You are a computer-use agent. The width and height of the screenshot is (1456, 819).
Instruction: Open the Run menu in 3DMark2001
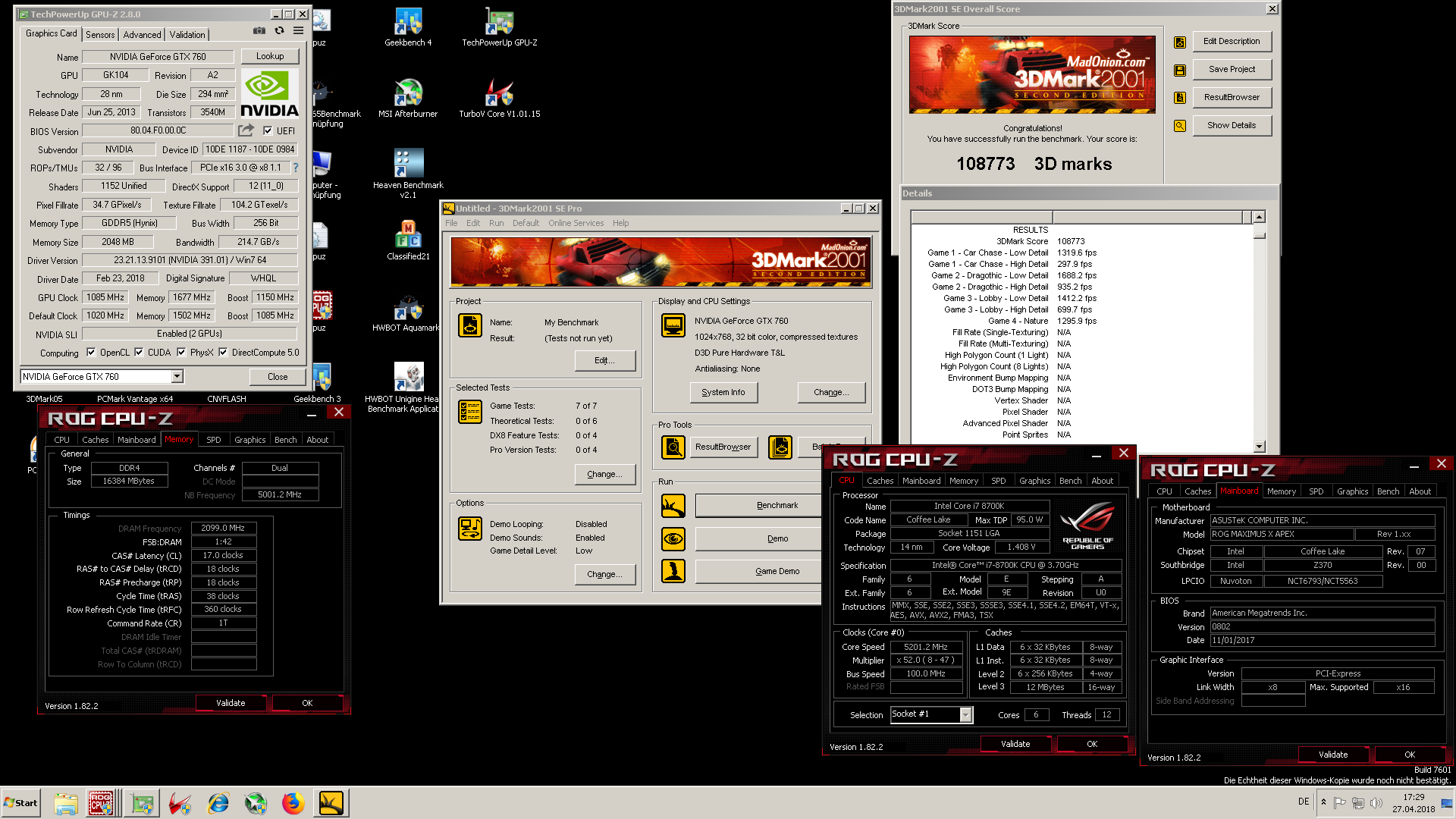tap(496, 223)
